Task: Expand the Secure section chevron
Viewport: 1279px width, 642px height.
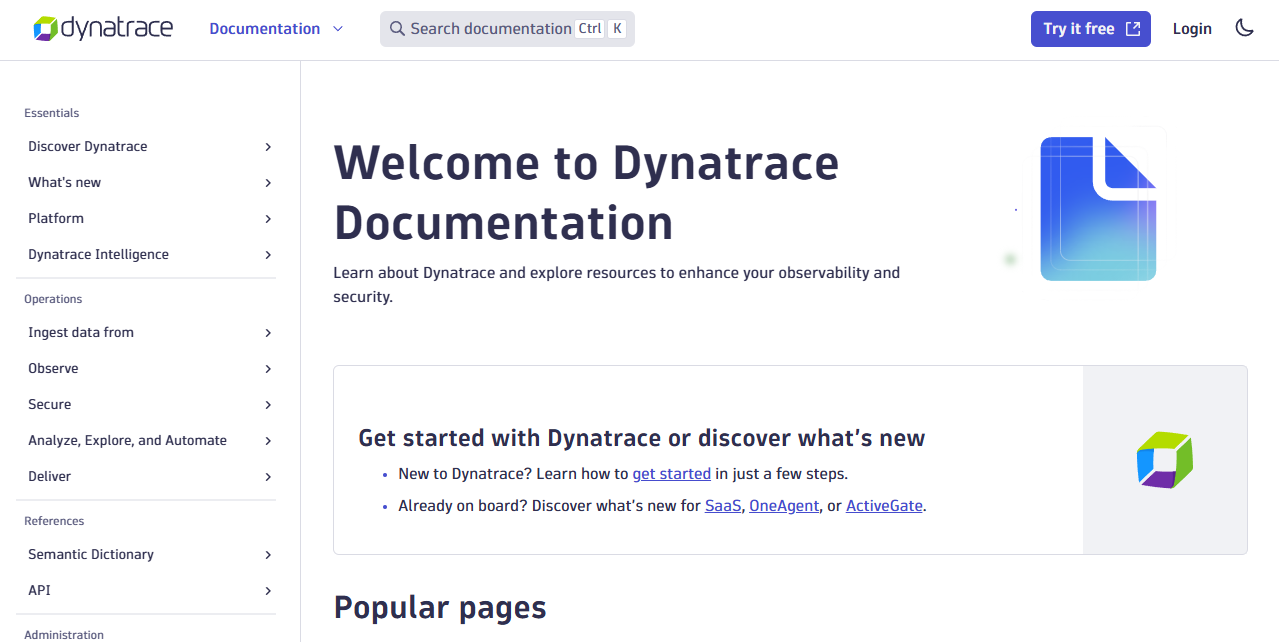Action: tap(268, 405)
